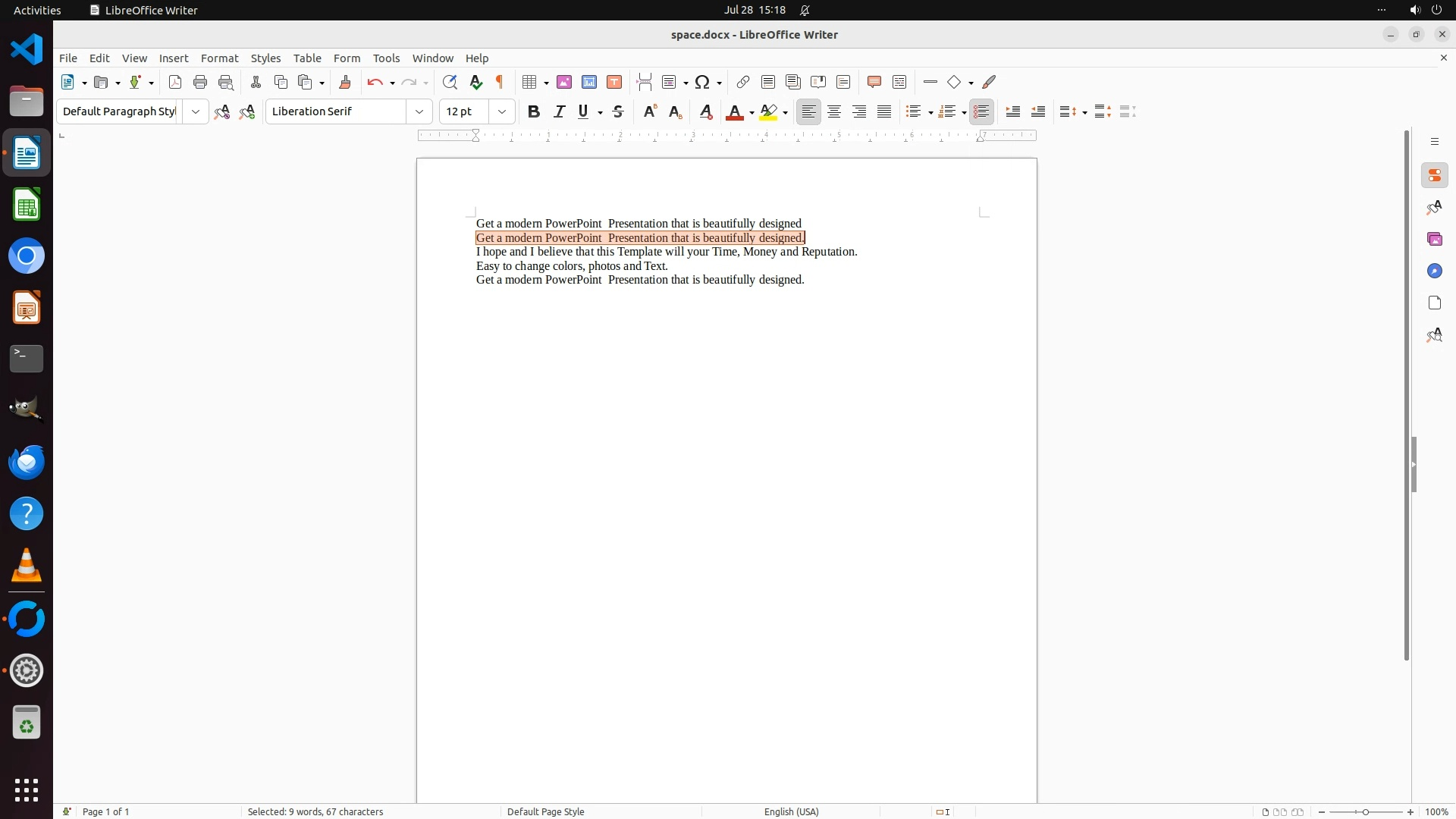1456x819 pixels.
Task: Open the Format menu
Action: point(219,58)
